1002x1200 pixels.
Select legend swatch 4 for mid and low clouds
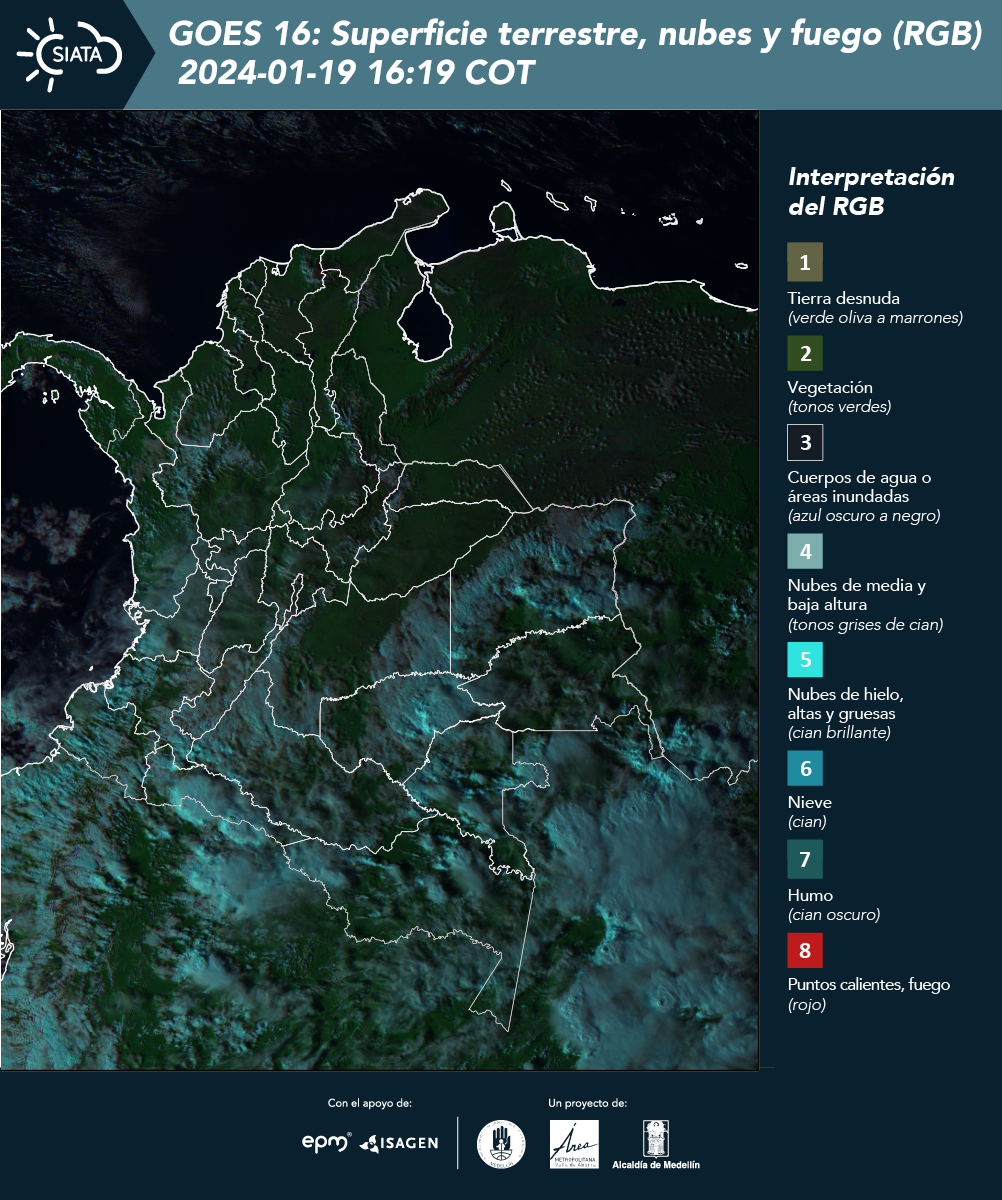point(805,550)
